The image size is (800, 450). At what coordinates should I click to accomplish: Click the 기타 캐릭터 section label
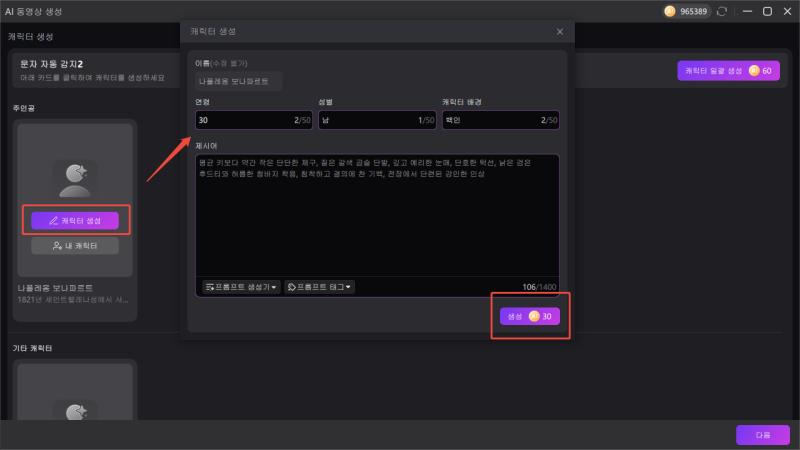click(32, 348)
